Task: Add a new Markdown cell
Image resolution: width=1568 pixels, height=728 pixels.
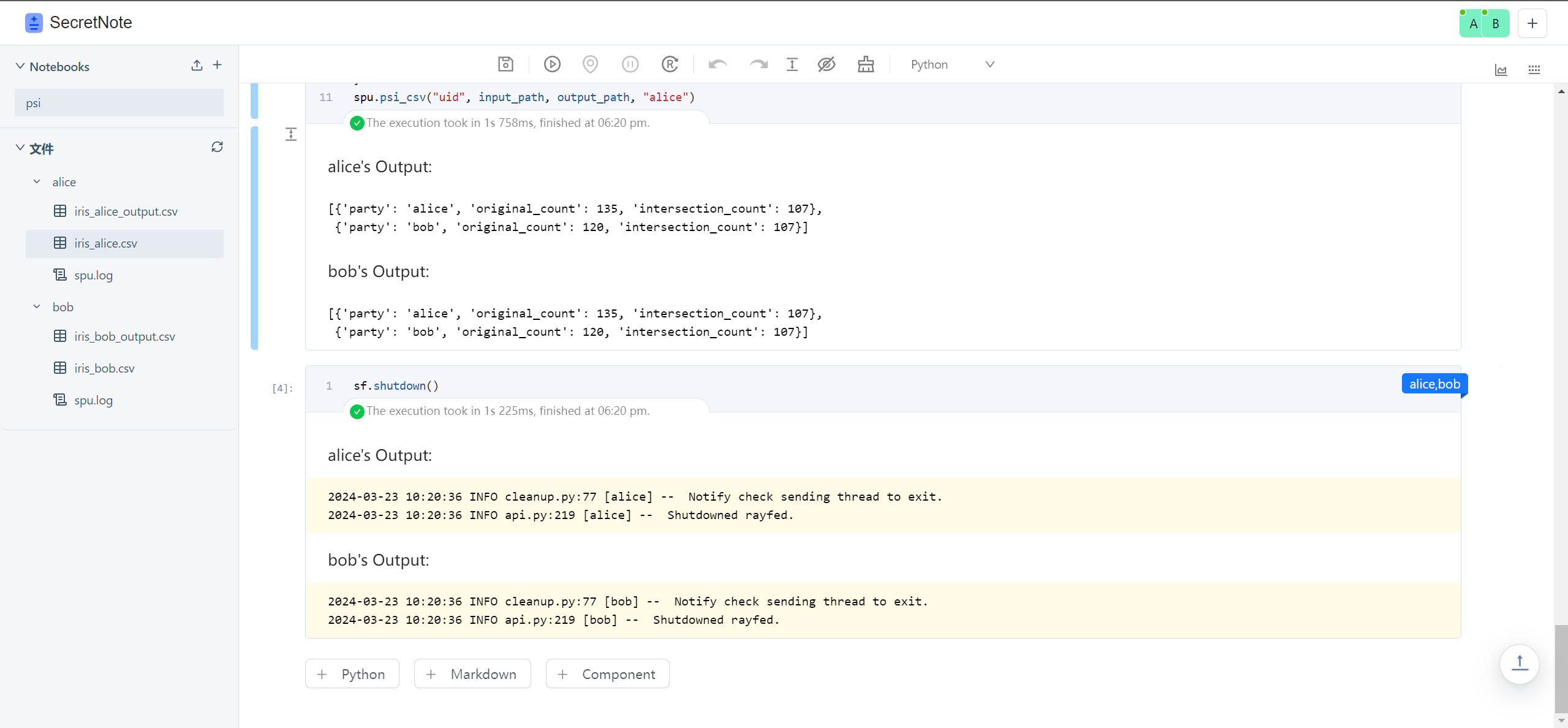Action: 472,674
